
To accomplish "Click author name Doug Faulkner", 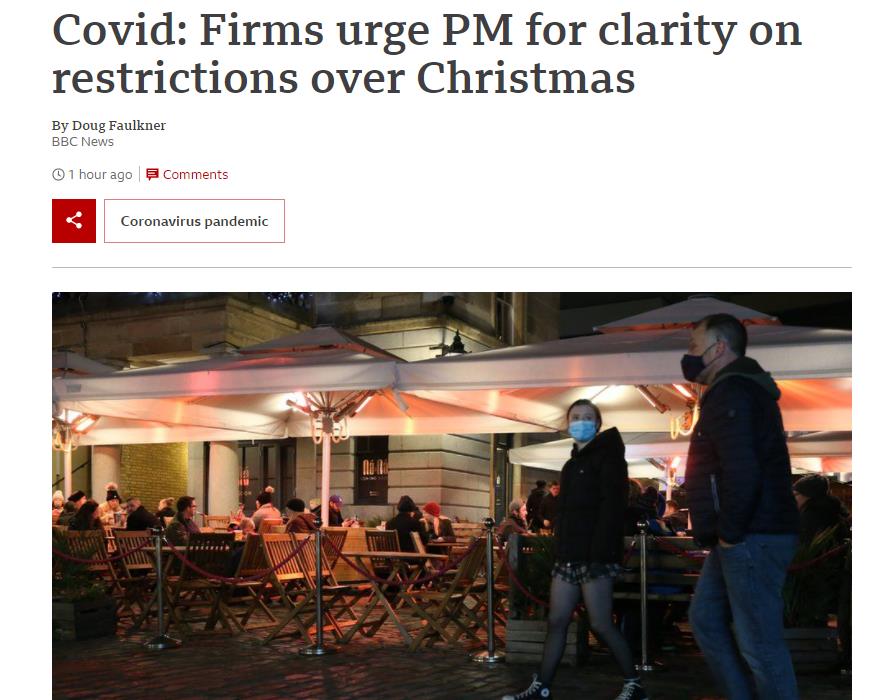I will (x=119, y=125).
